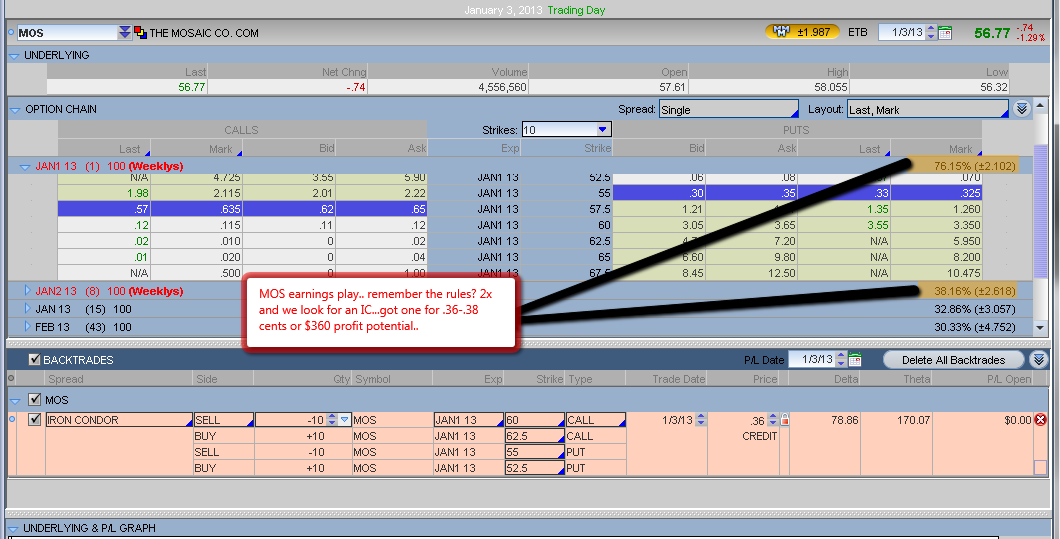This screenshot has height=539, width=1060.
Task: Collapse the UNDERLYING section header
Action: [x=14, y=55]
